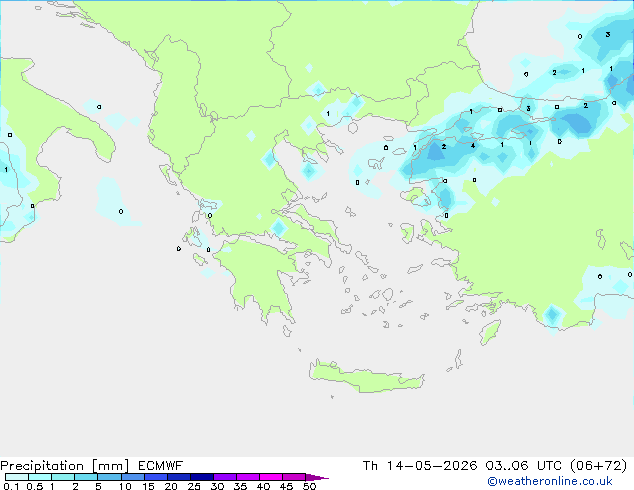
Task: Select the (06+72) forecast offset text
Action: (598, 466)
